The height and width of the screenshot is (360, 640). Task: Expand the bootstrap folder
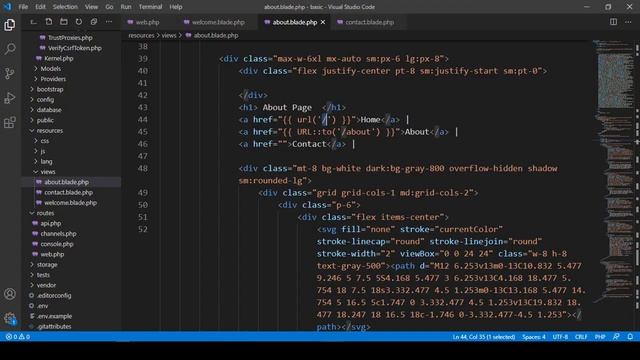point(50,89)
